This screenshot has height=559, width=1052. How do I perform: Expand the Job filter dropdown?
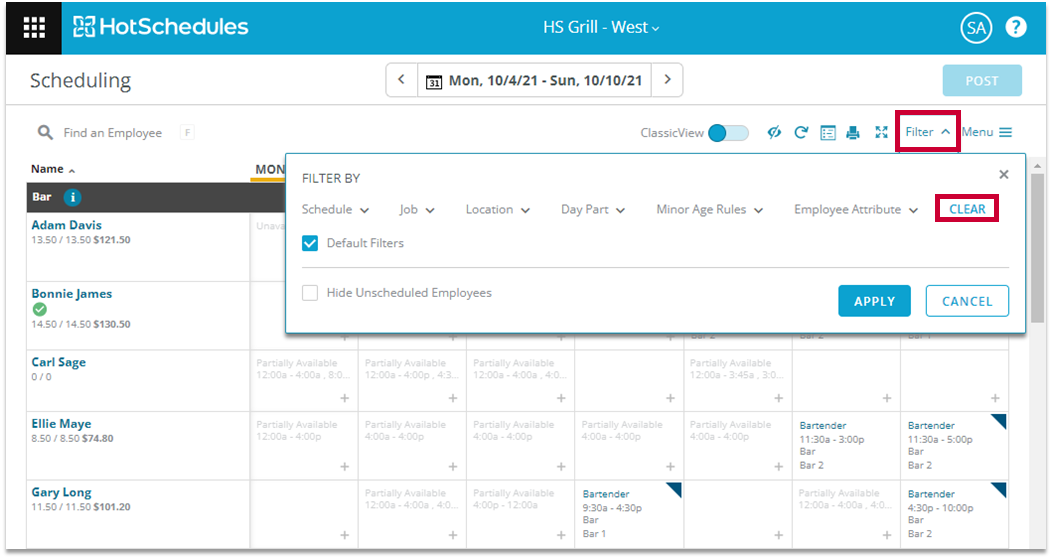click(417, 210)
